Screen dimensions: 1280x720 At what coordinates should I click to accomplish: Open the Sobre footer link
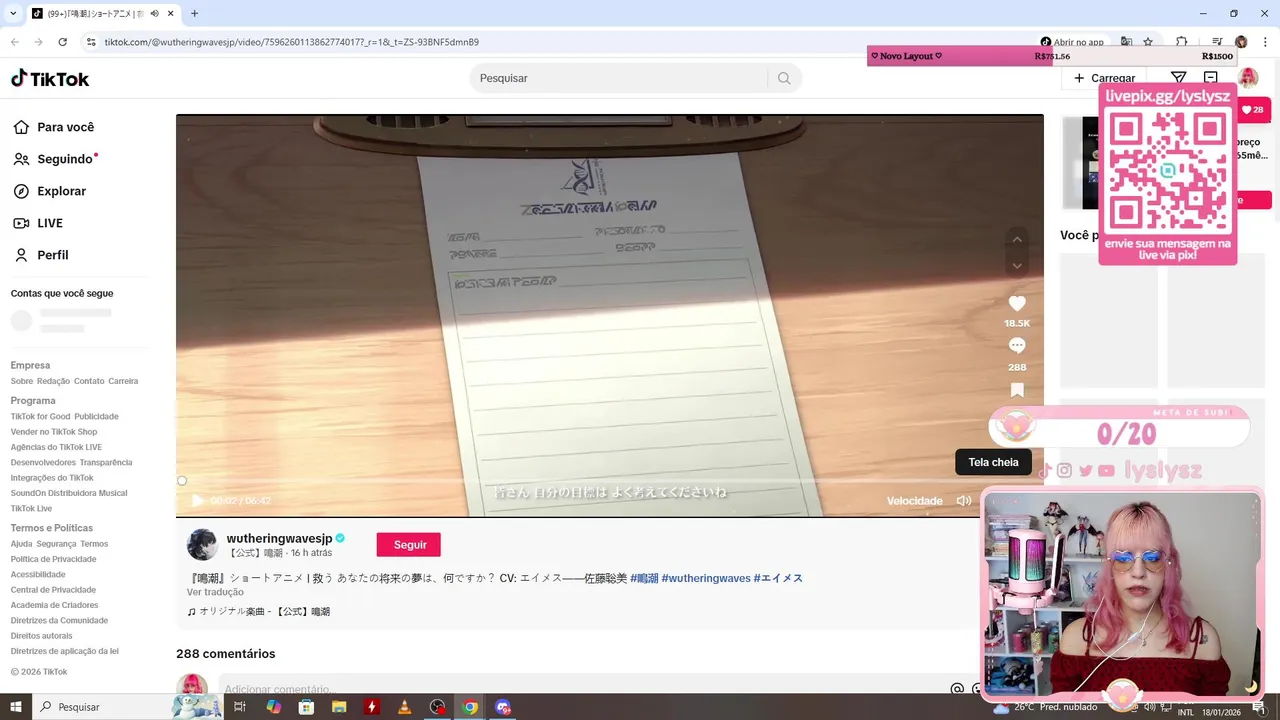coord(22,381)
